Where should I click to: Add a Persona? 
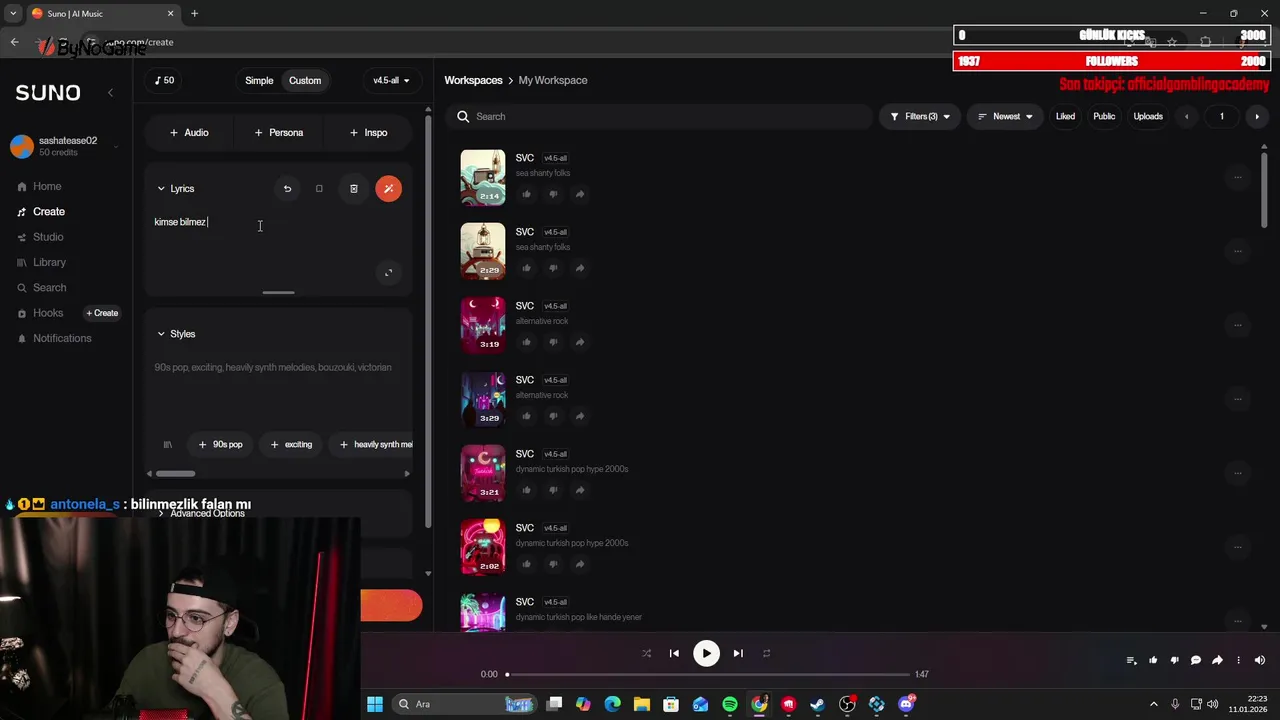point(278,132)
